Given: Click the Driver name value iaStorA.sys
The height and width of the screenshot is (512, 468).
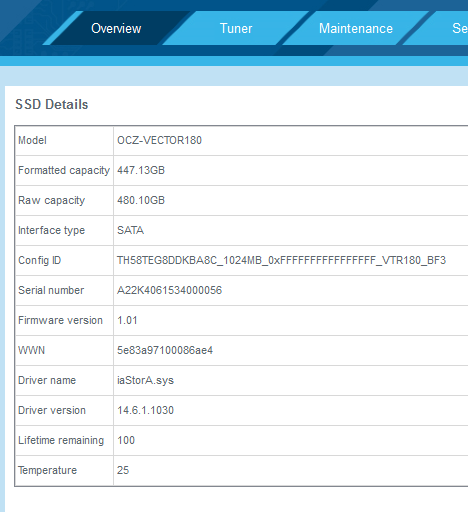Looking at the screenshot, I should [145, 380].
